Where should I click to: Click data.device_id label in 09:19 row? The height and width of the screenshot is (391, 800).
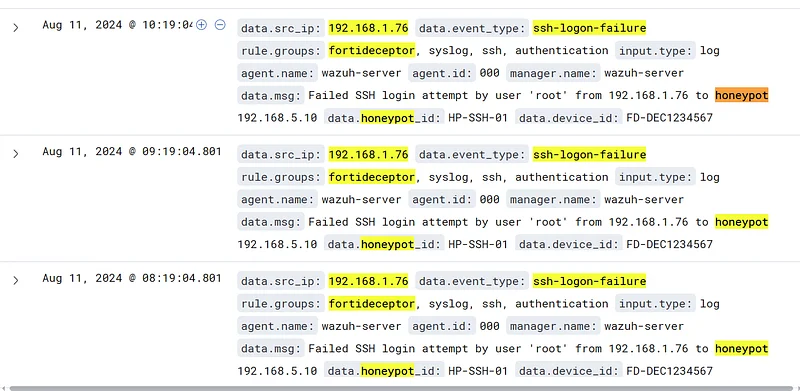pyautogui.click(x=569, y=245)
